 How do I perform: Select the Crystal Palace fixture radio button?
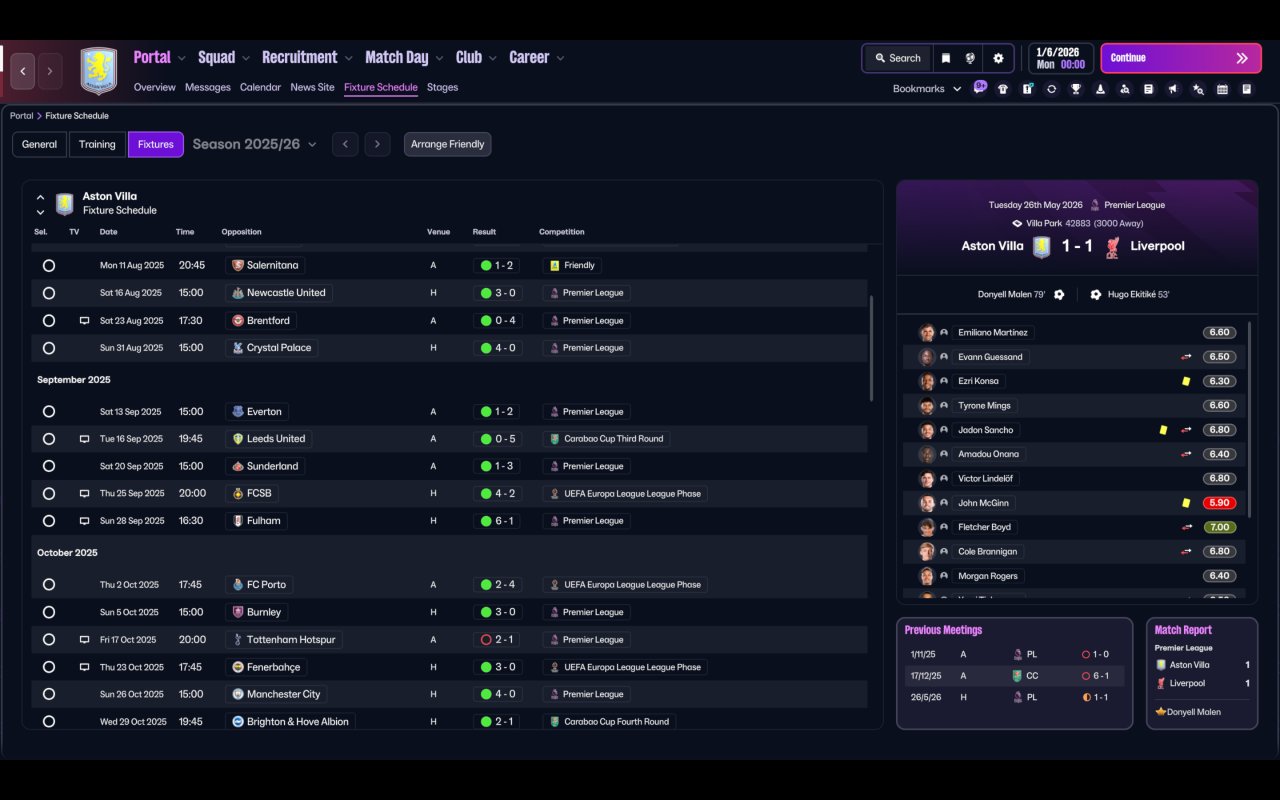coord(49,348)
